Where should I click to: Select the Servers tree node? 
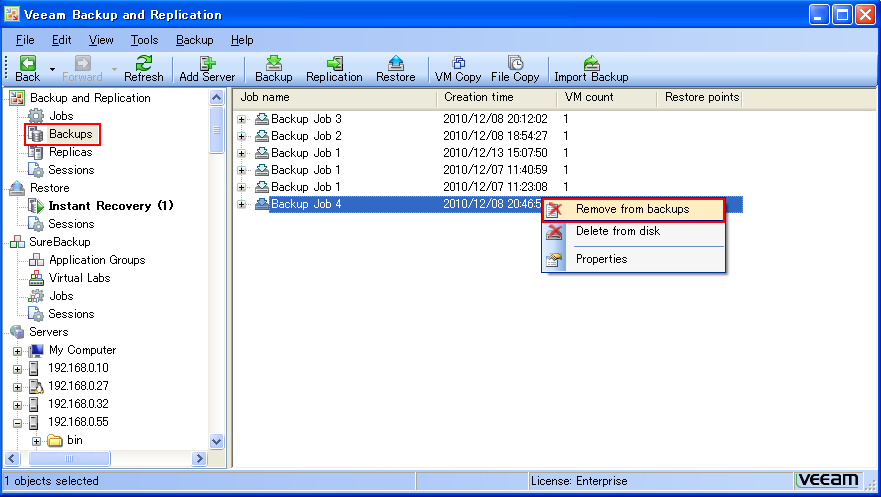point(48,331)
